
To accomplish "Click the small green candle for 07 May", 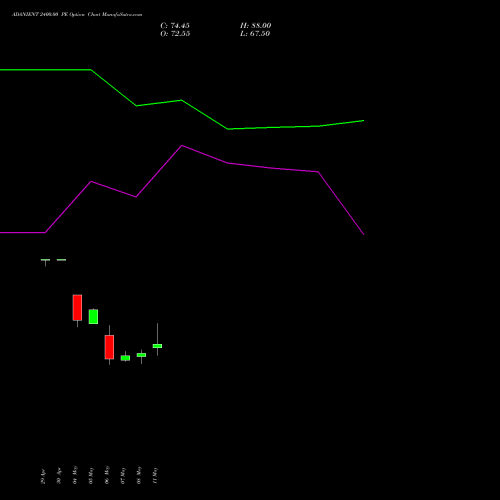I will pyautogui.click(x=125, y=358).
